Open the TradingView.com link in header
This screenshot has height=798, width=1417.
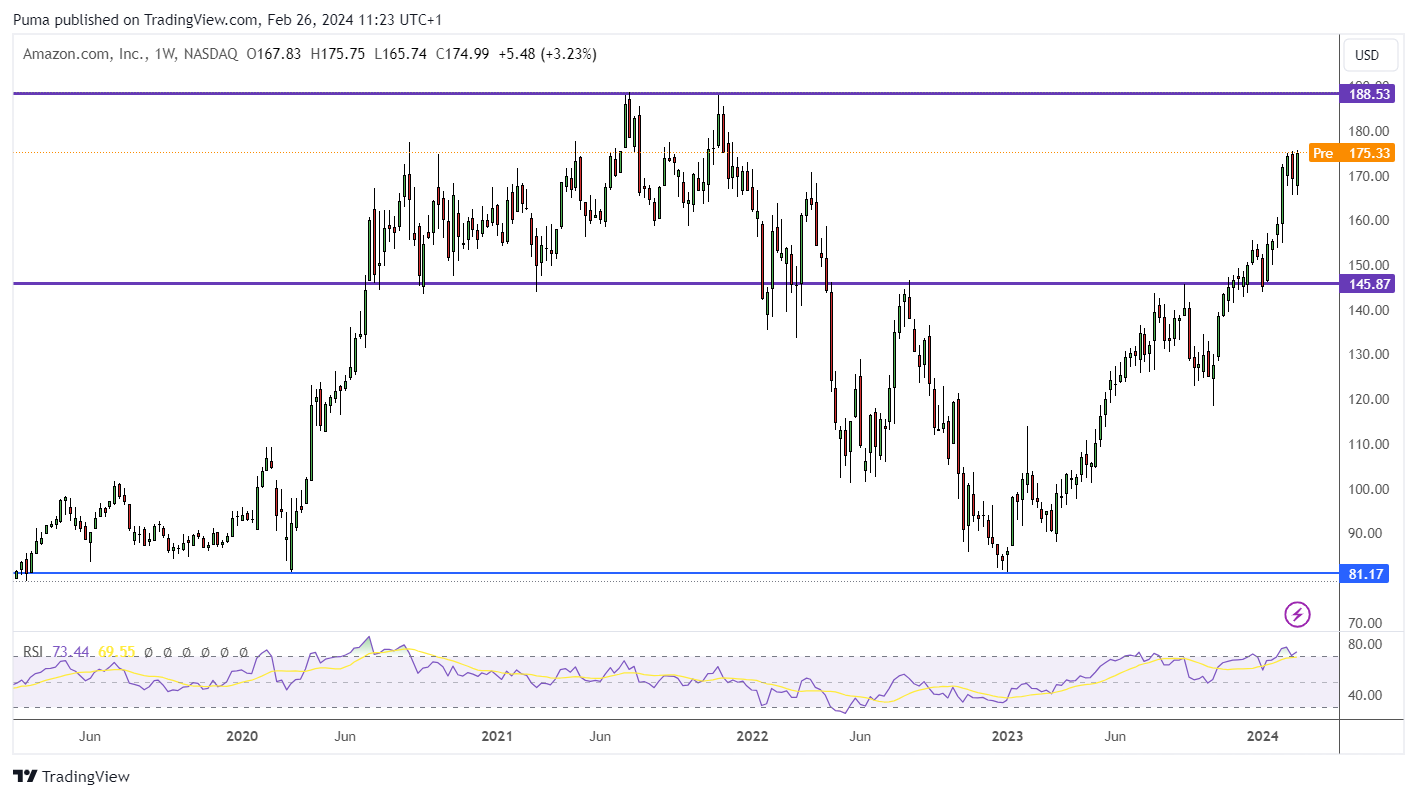(x=197, y=19)
